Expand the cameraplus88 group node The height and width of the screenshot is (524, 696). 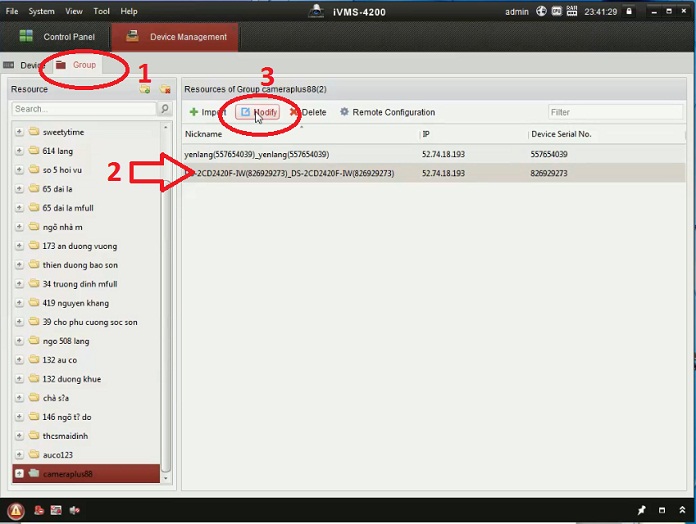point(19,474)
